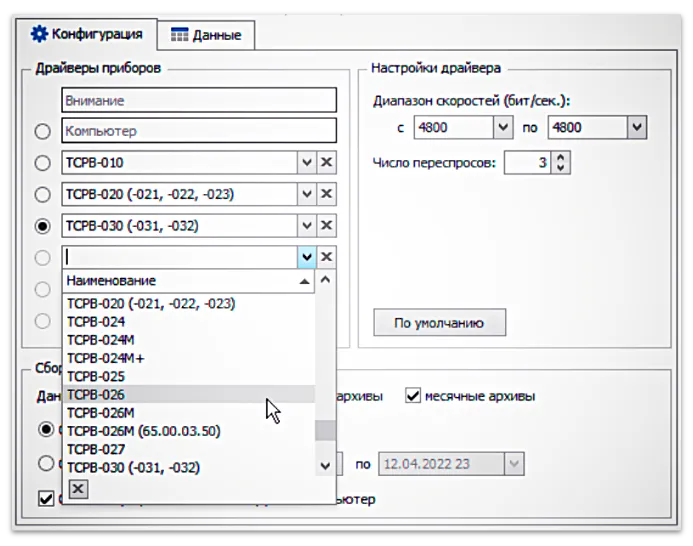
Task: Select radio button next to ТСРВ-010
Action: click(x=42, y=163)
